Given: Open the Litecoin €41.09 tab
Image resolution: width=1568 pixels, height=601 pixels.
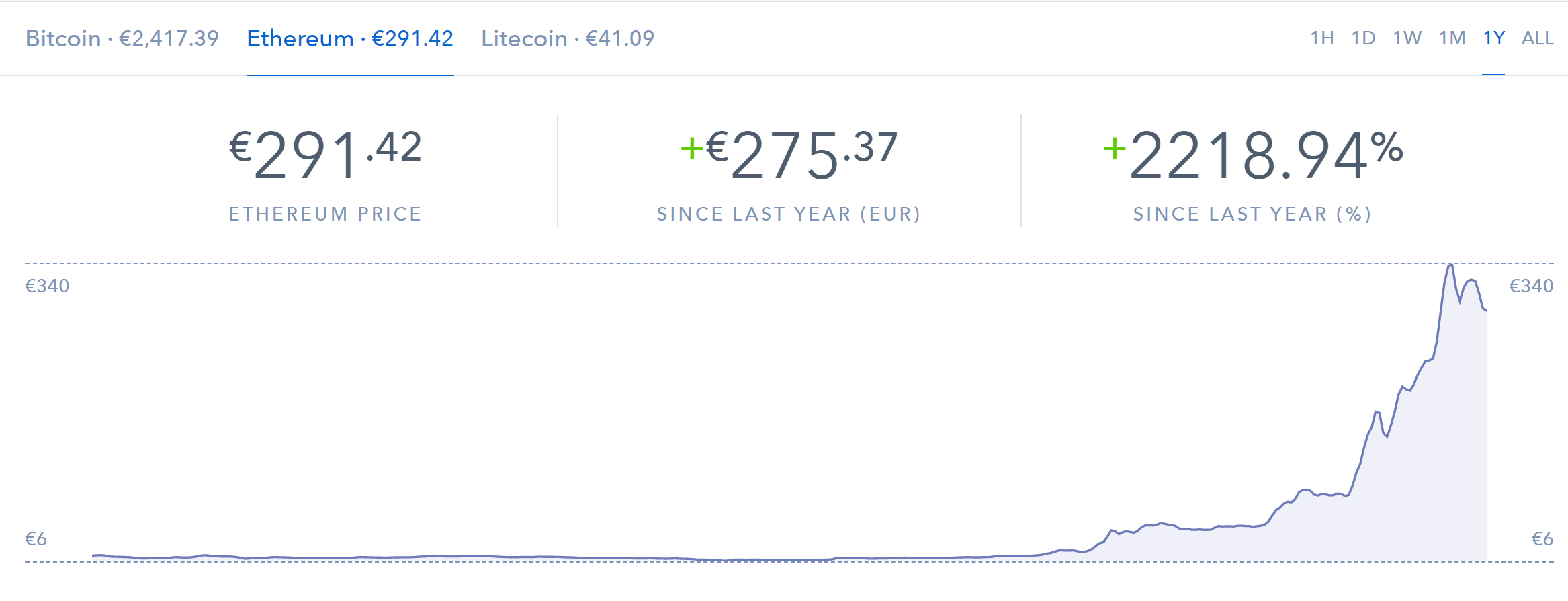Looking at the screenshot, I should pos(568,38).
